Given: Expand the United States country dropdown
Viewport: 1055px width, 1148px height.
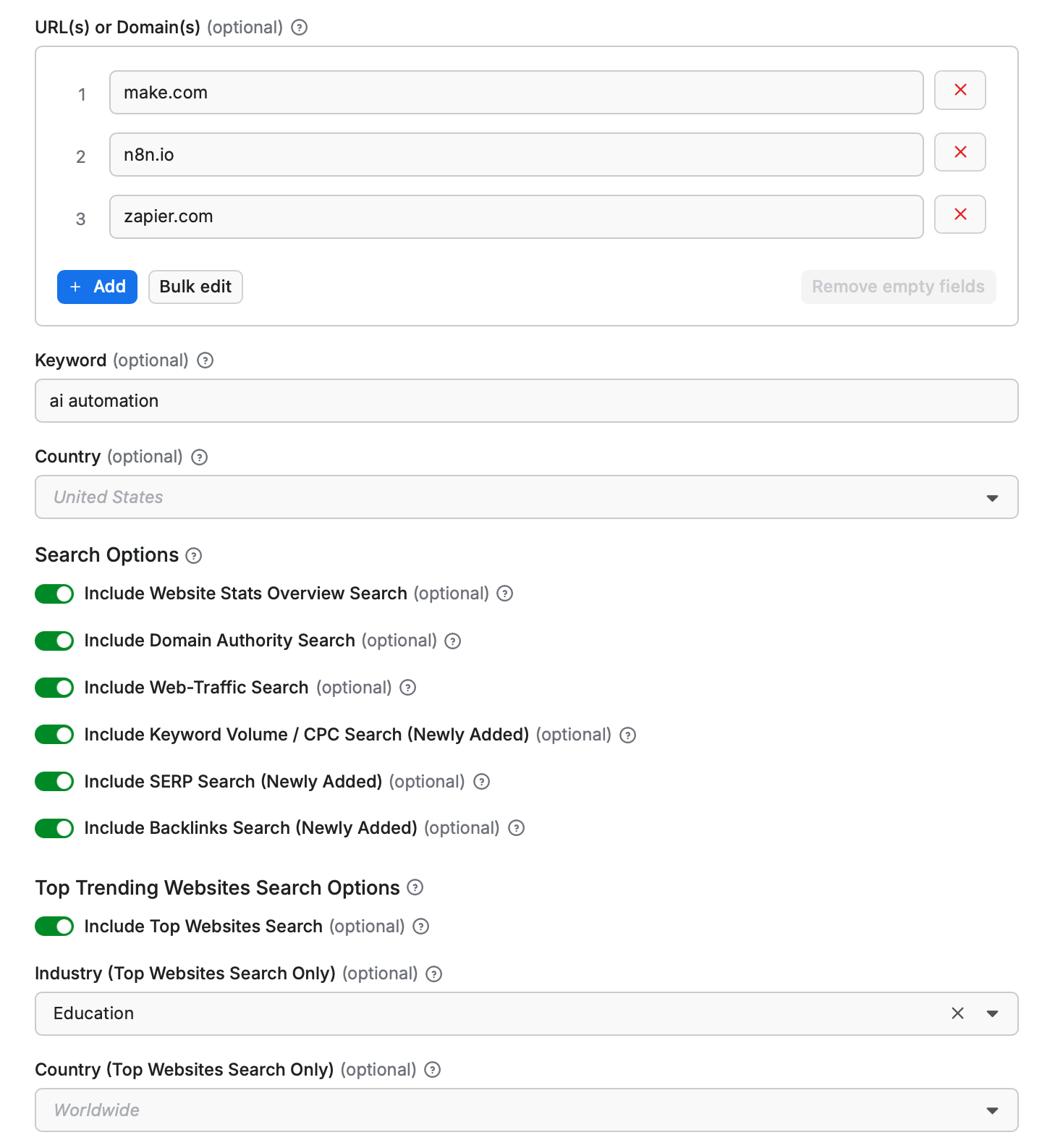Looking at the screenshot, I should [x=526, y=497].
